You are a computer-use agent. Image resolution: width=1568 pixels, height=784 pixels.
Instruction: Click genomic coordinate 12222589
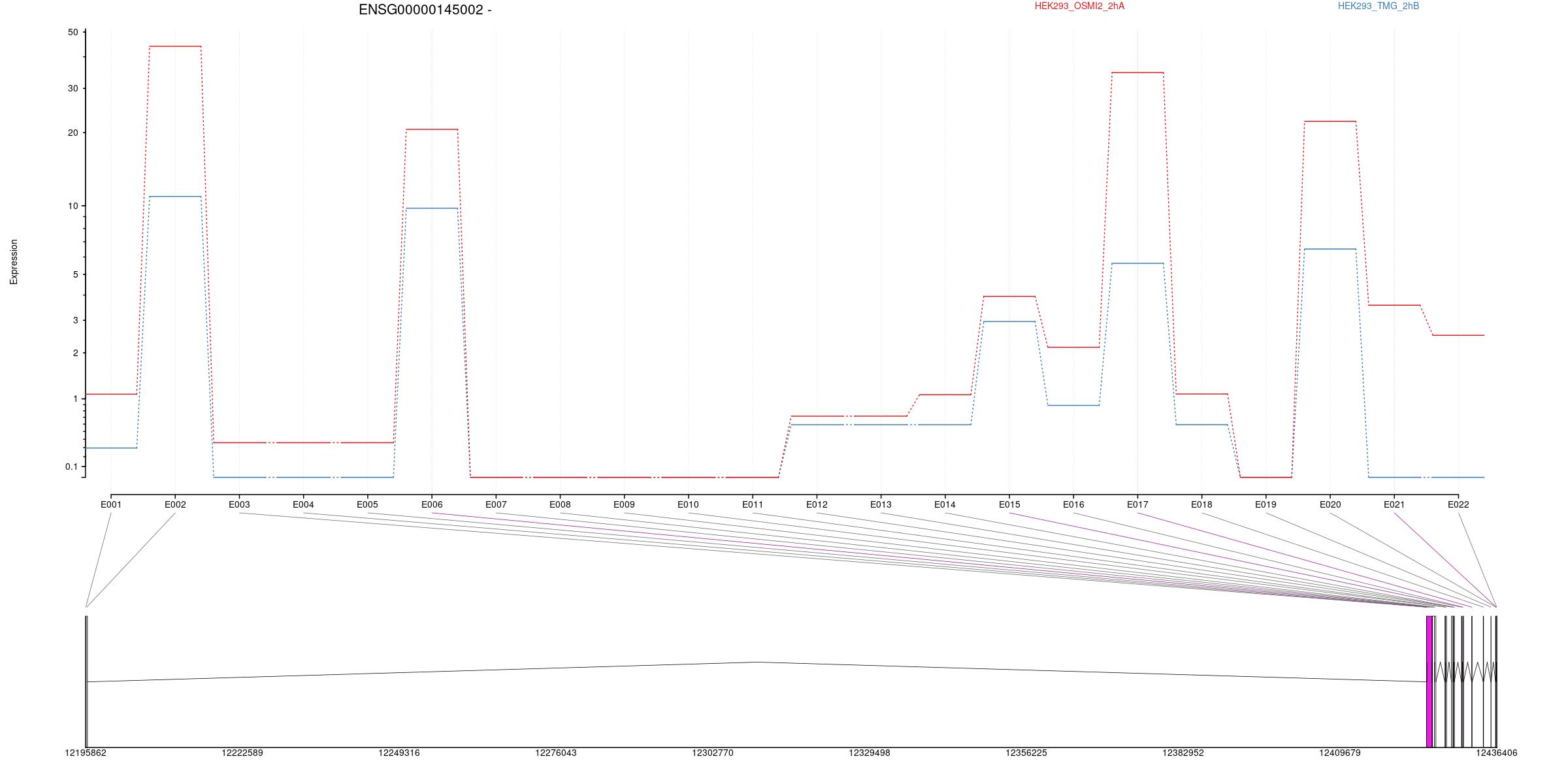242,753
